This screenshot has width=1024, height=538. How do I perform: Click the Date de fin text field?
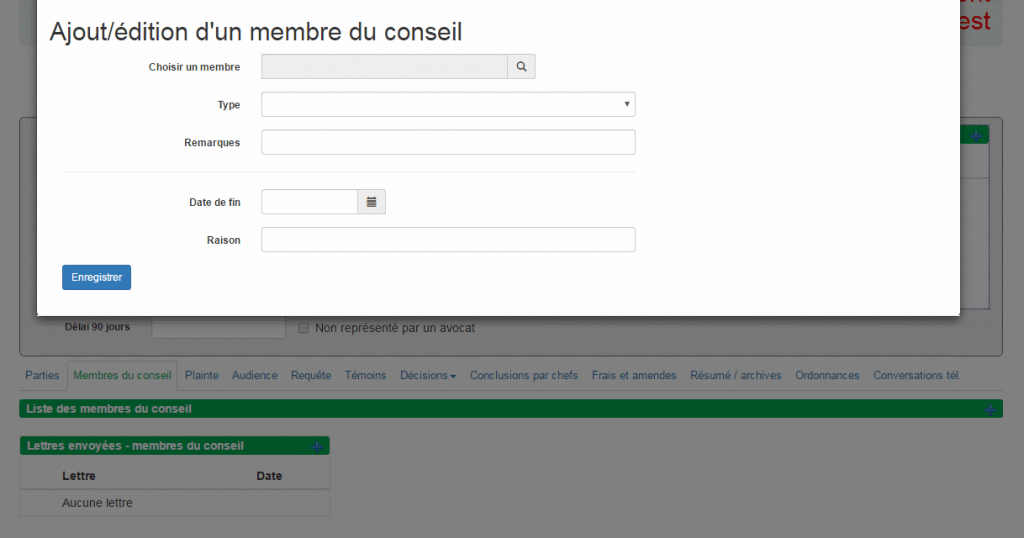pyautogui.click(x=310, y=202)
